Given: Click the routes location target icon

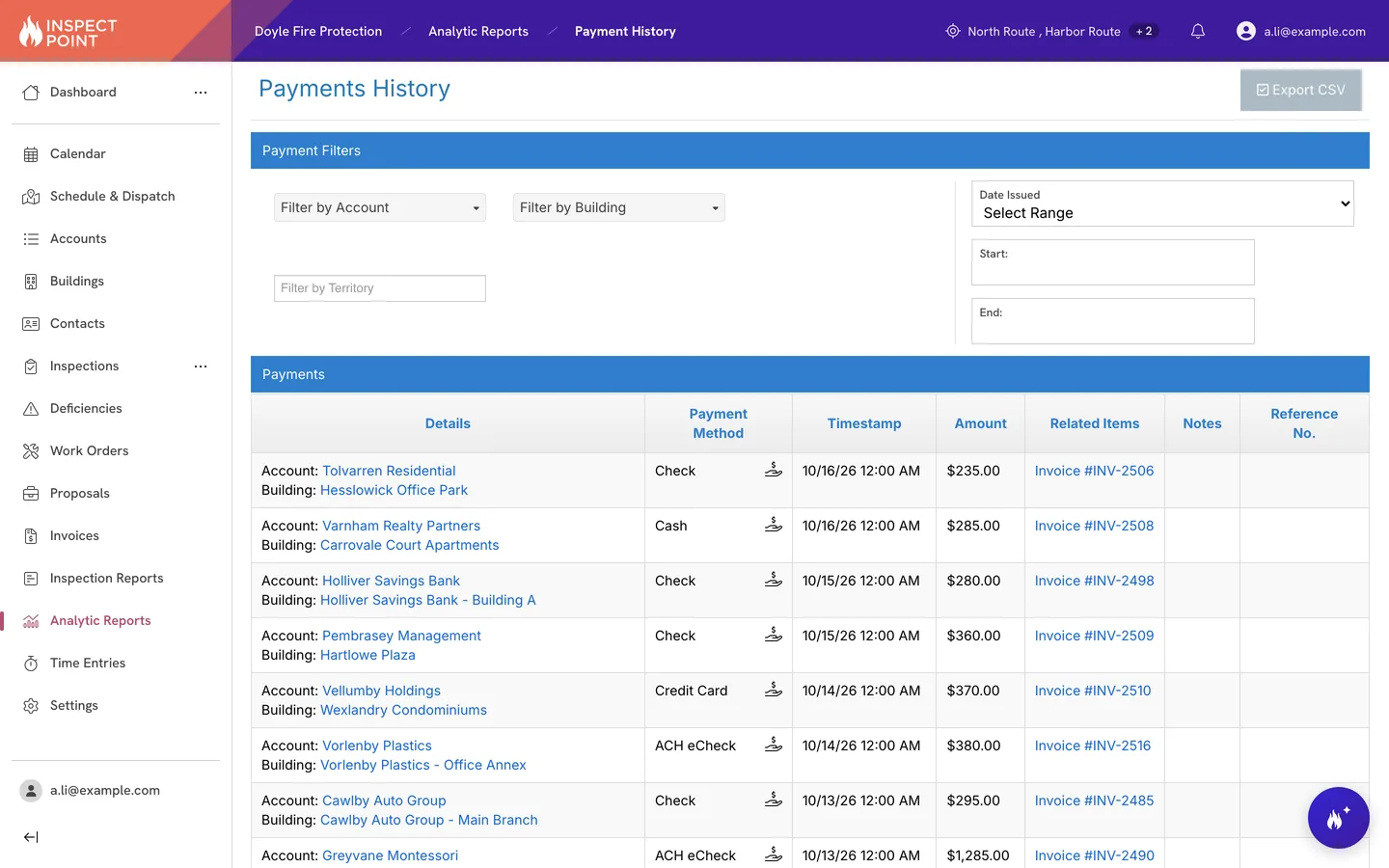Looking at the screenshot, I should tap(953, 31).
